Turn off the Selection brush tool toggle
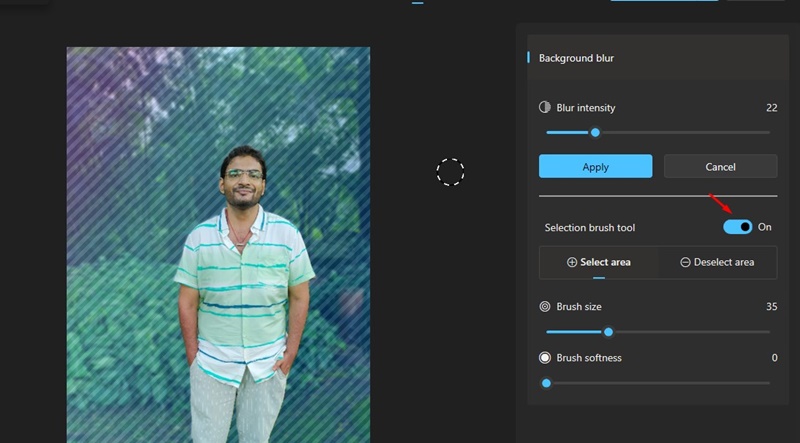800x443 pixels. 738,227
